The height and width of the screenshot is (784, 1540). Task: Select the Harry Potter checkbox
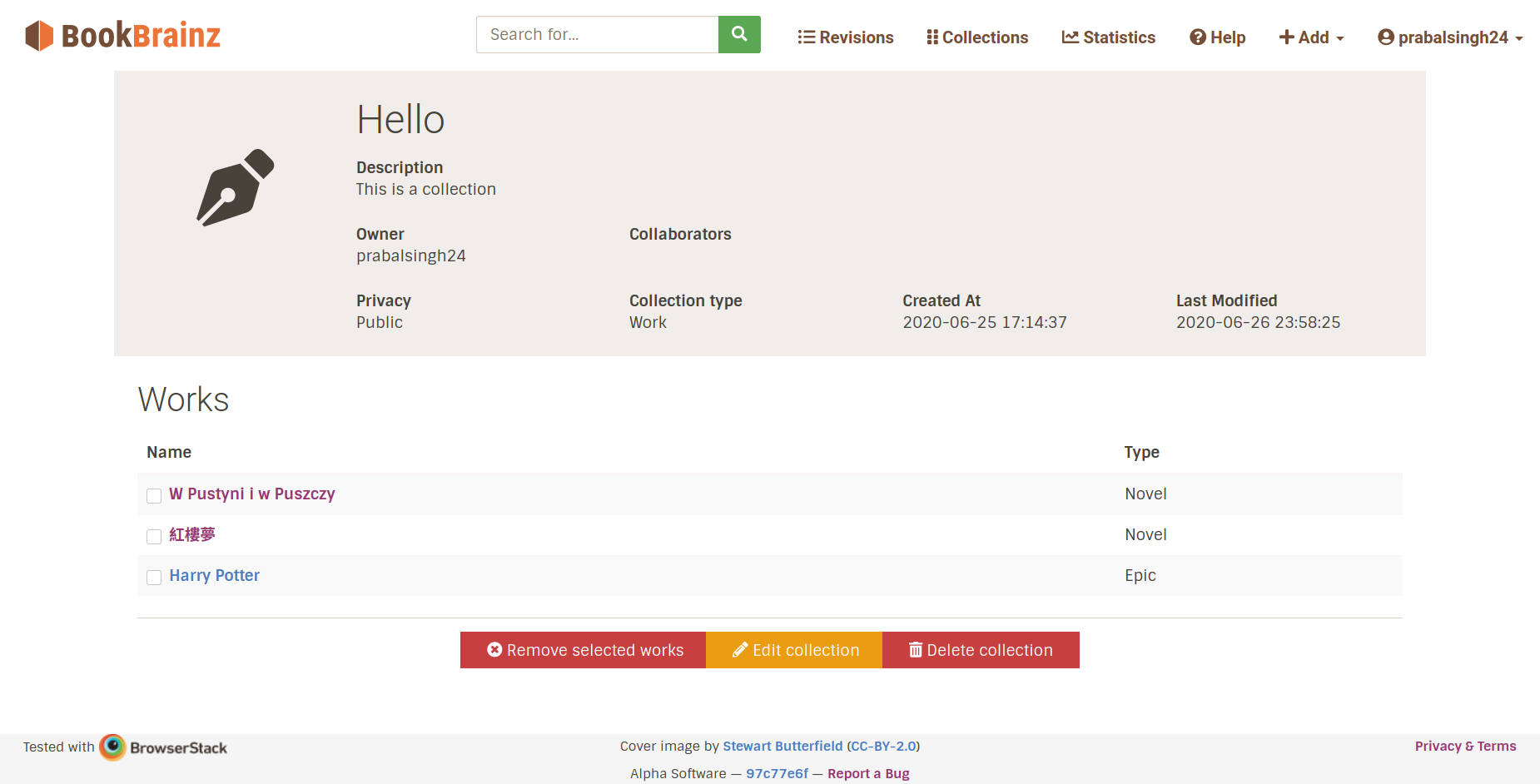154,578
